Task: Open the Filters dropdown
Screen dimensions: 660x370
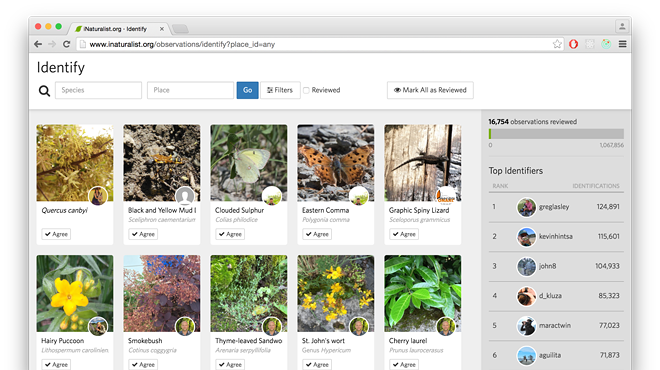Action: click(x=280, y=90)
